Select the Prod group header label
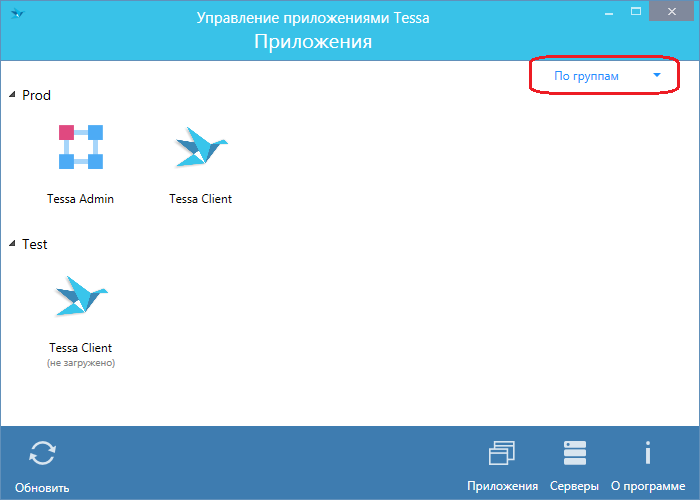The height and width of the screenshot is (500, 700). tap(36, 95)
